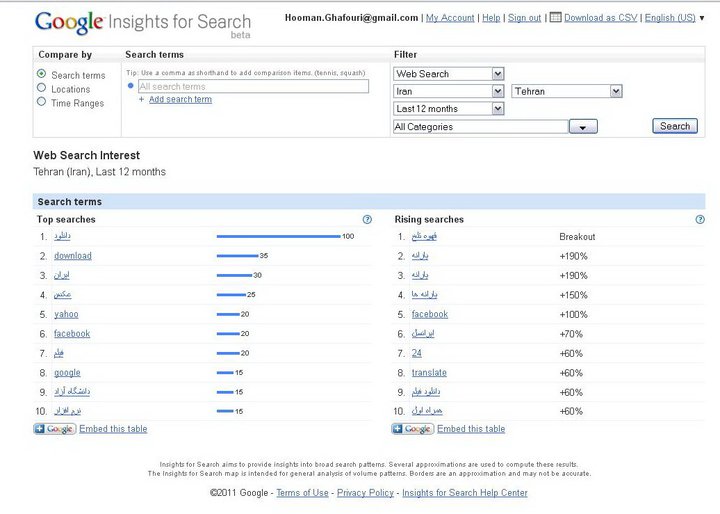Open the Breakout rising search term link
This screenshot has width=720, height=514.
click(x=424, y=236)
